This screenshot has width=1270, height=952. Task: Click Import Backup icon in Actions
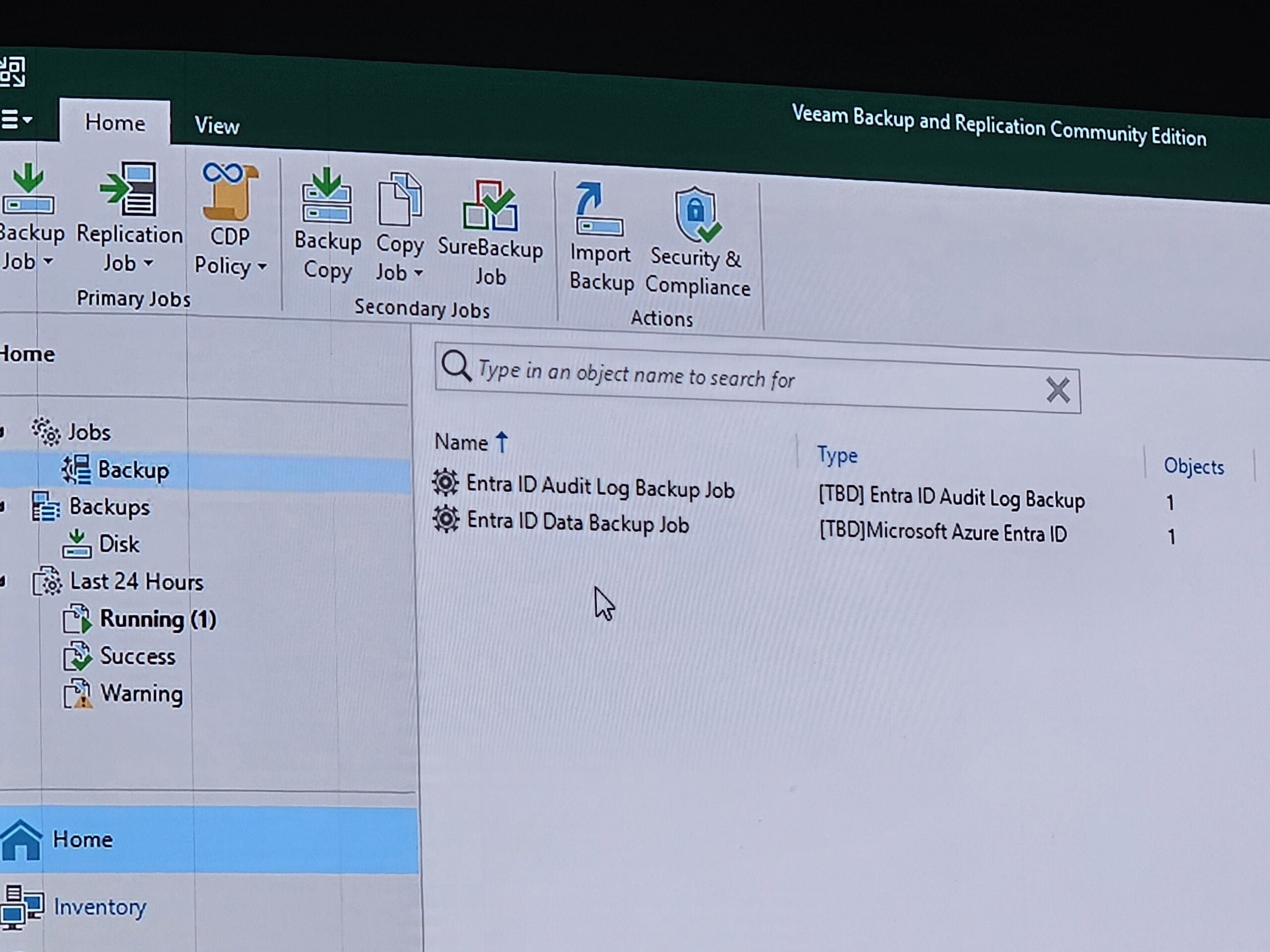tap(599, 211)
